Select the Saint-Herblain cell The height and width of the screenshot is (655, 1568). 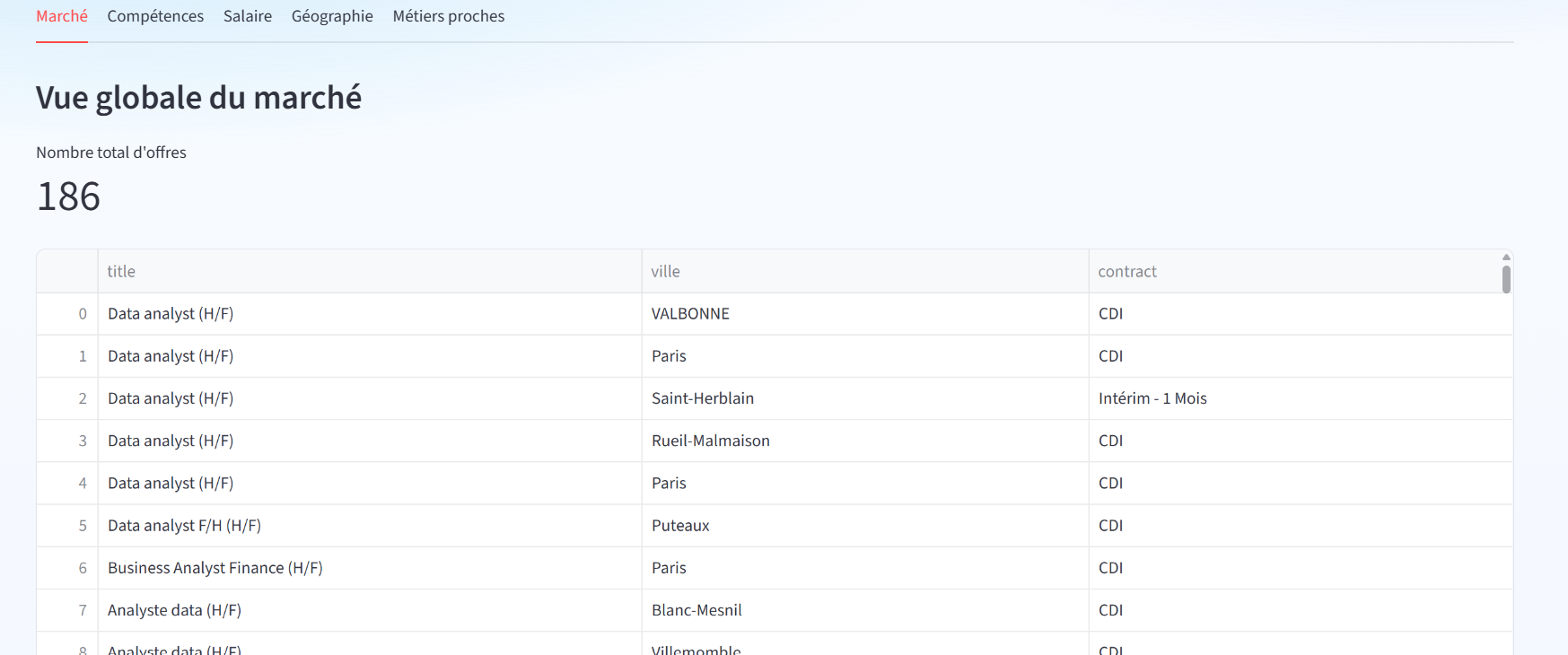pos(703,398)
